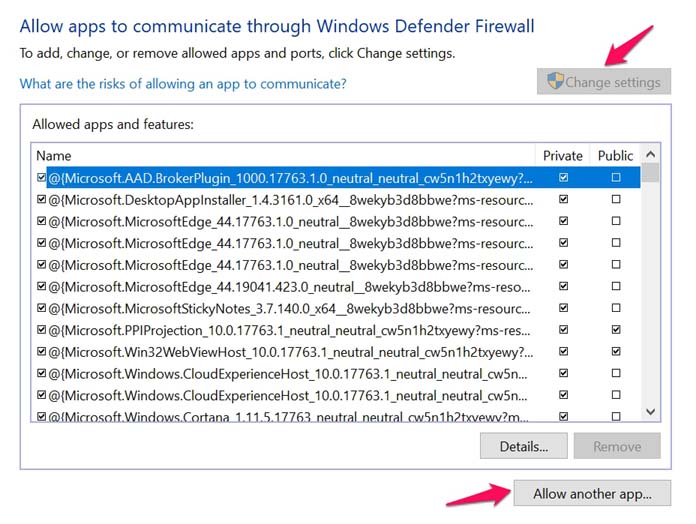Open the risks of allowing an app link
The width and height of the screenshot is (696, 524).
(183, 84)
